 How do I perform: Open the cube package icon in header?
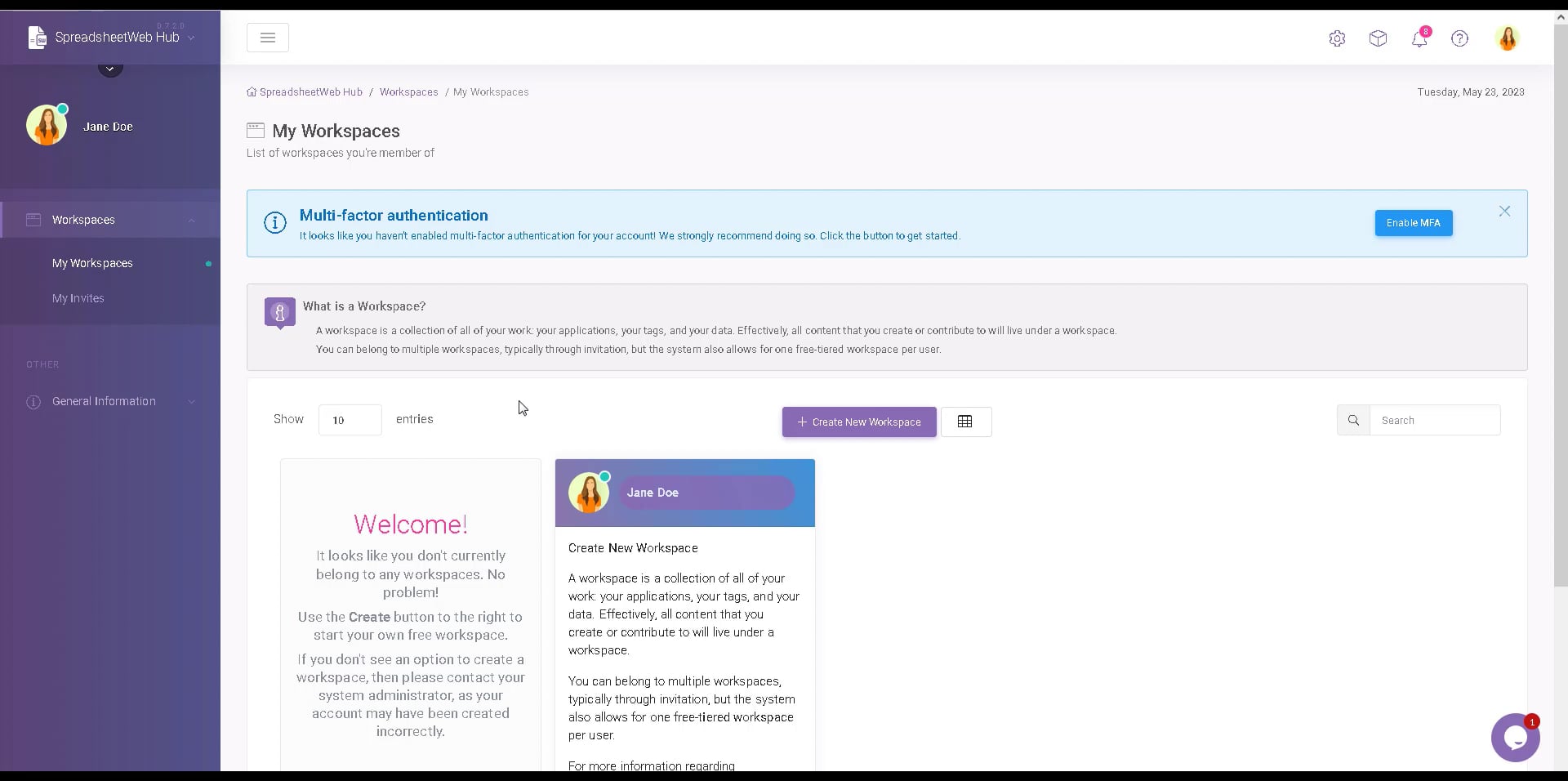click(1378, 38)
